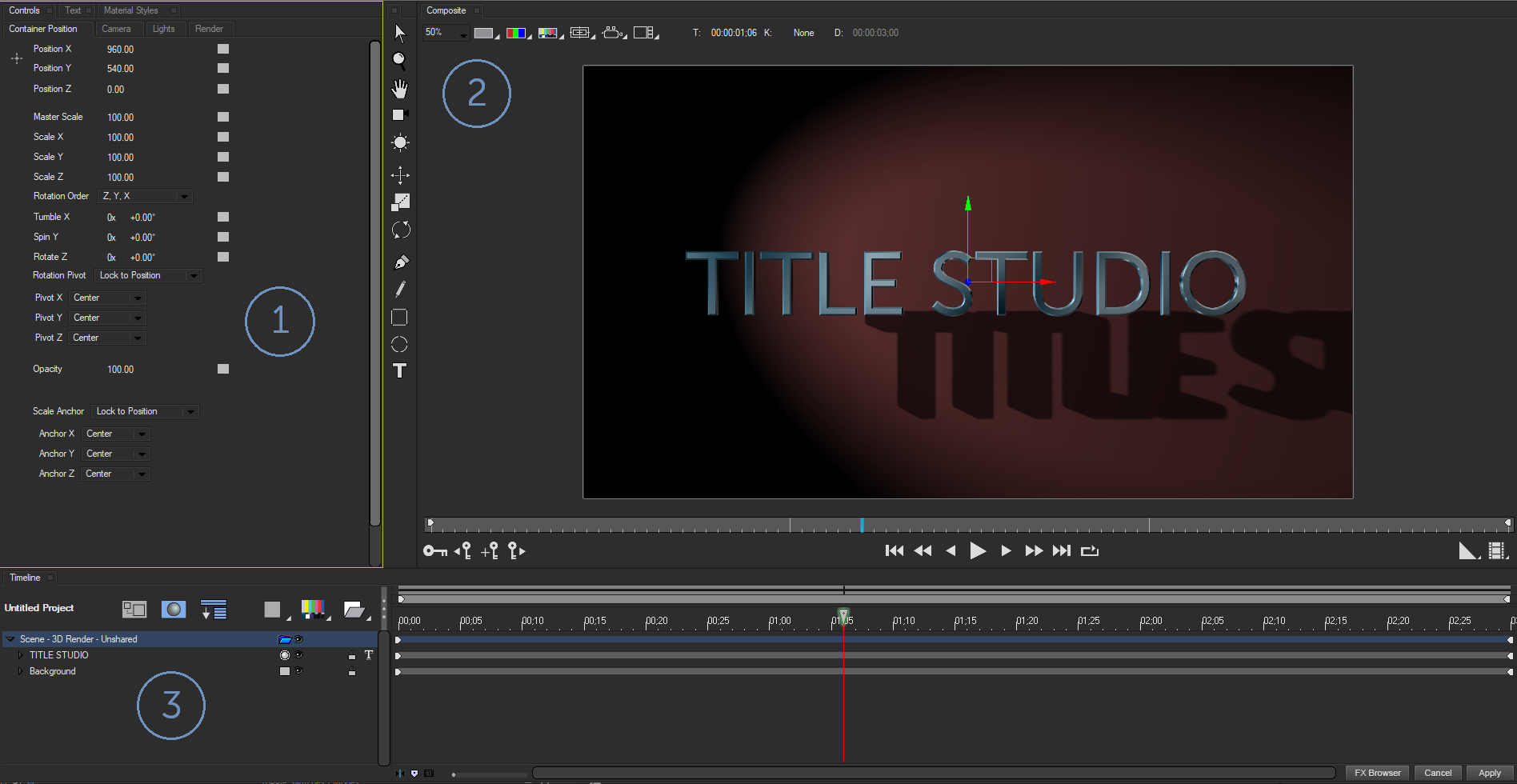This screenshot has height=784, width=1517.
Task: Expand the TITLE STUDIO layer in the timeline
Action: [x=19, y=654]
